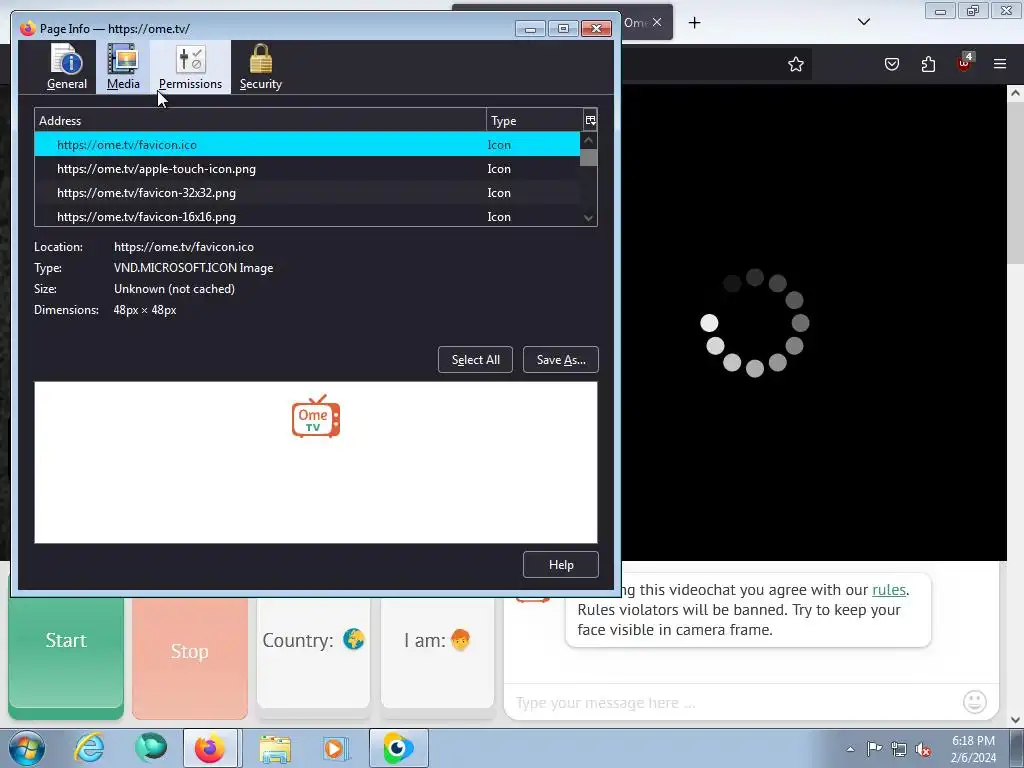
Task: Open the network tray icon
Action: click(899, 749)
